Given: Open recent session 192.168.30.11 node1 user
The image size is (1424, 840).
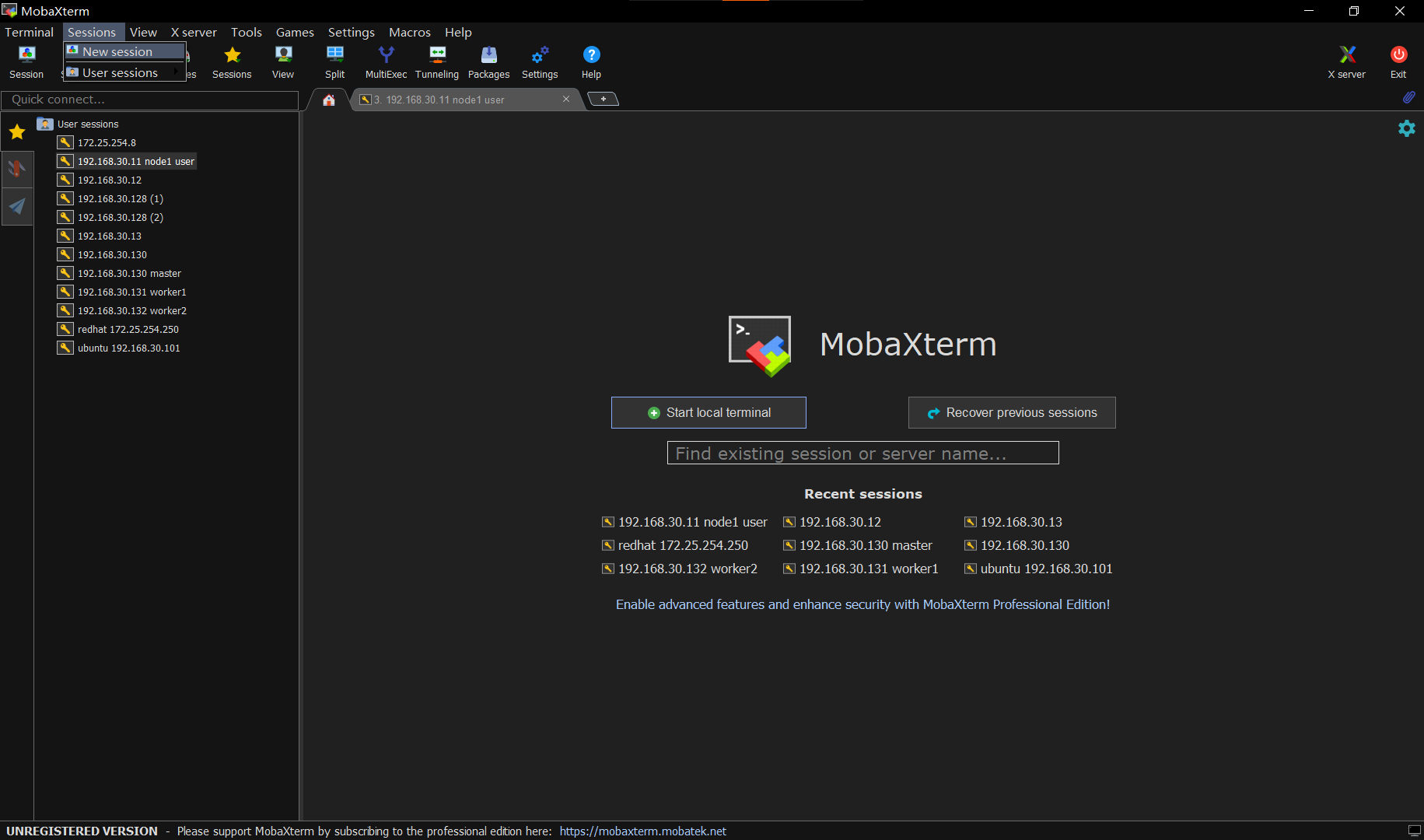Looking at the screenshot, I should (x=685, y=522).
